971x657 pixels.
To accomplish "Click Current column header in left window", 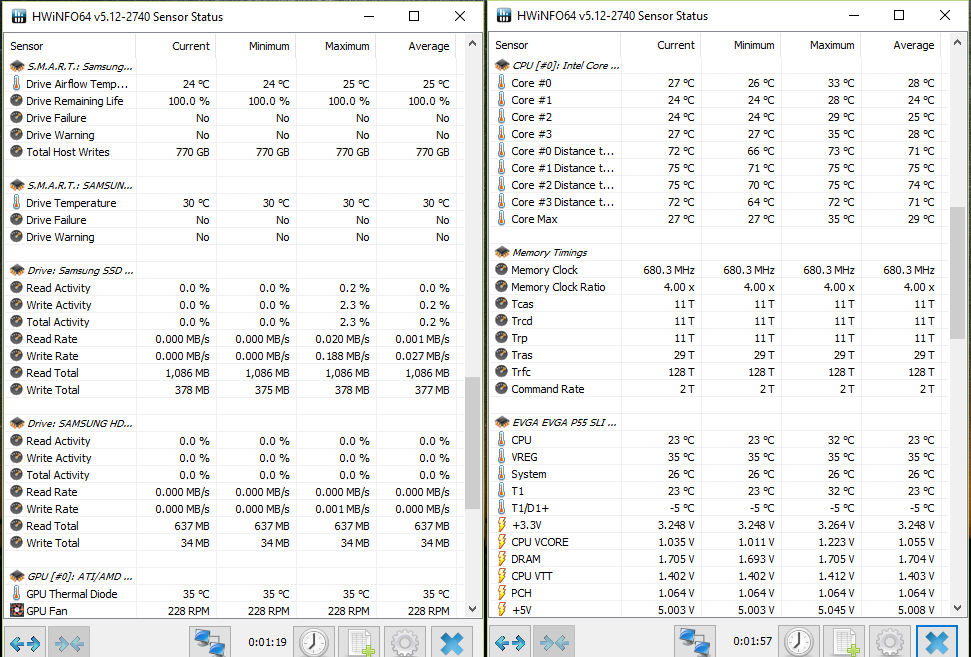I will point(176,46).
